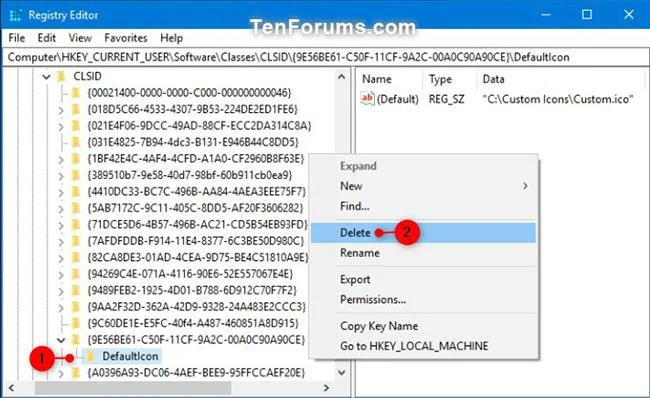This screenshot has height=398, width=650.
Task: Click folder icon of {82CA8DE3-01AD-4CEA-9D75-BE4C51810A9E}
Action: [76, 257]
